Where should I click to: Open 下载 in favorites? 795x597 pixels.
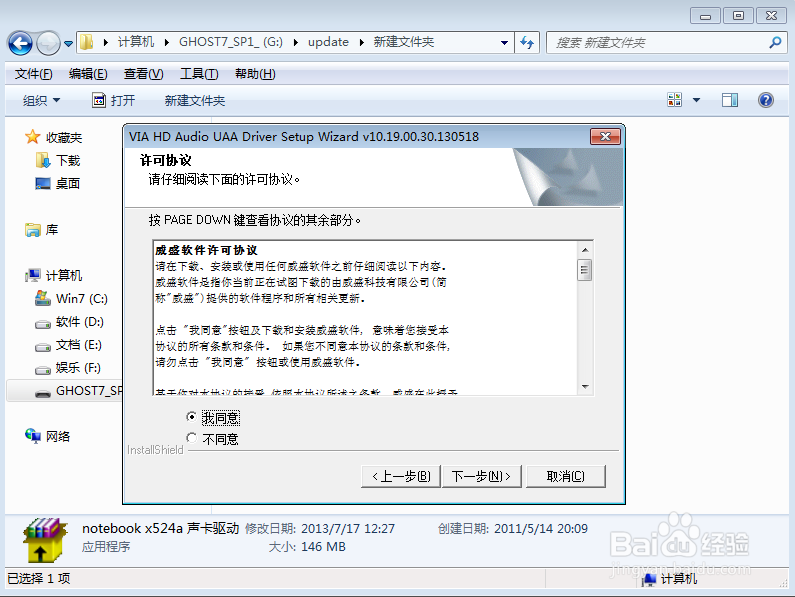pyautogui.click(x=68, y=161)
